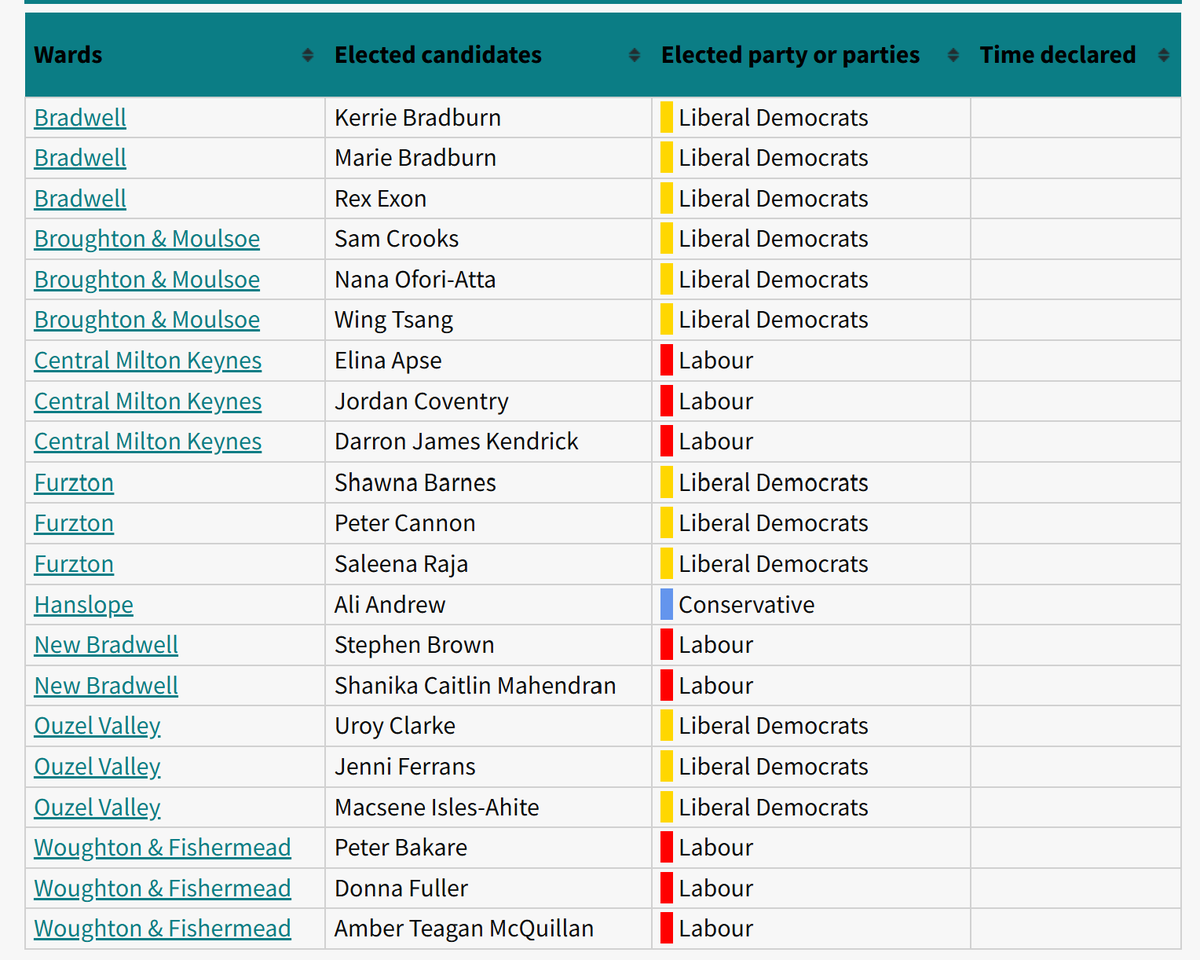Select the name Peter Bakare
Screen dimensions: 1200x960
(x=401, y=848)
